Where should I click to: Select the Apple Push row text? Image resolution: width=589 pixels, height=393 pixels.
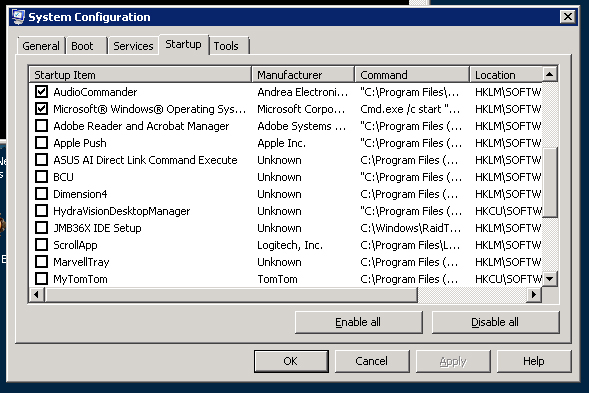pyautogui.click(x=80, y=143)
